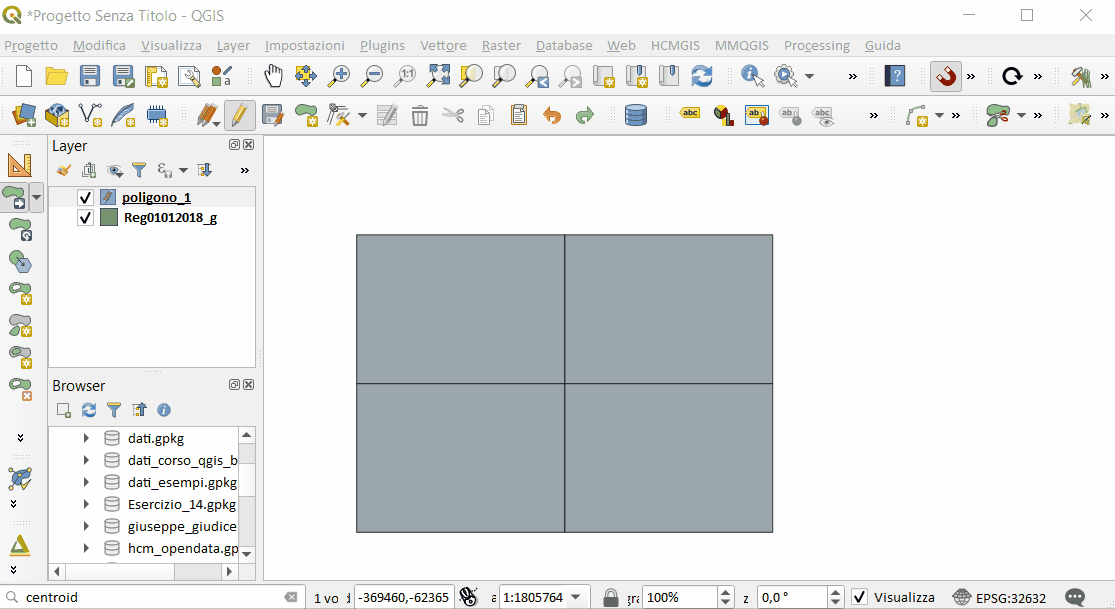Screen dimensions: 1115x609
Task: Expand the Esercizio_14.gpkg database node
Action: coord(87,504)
